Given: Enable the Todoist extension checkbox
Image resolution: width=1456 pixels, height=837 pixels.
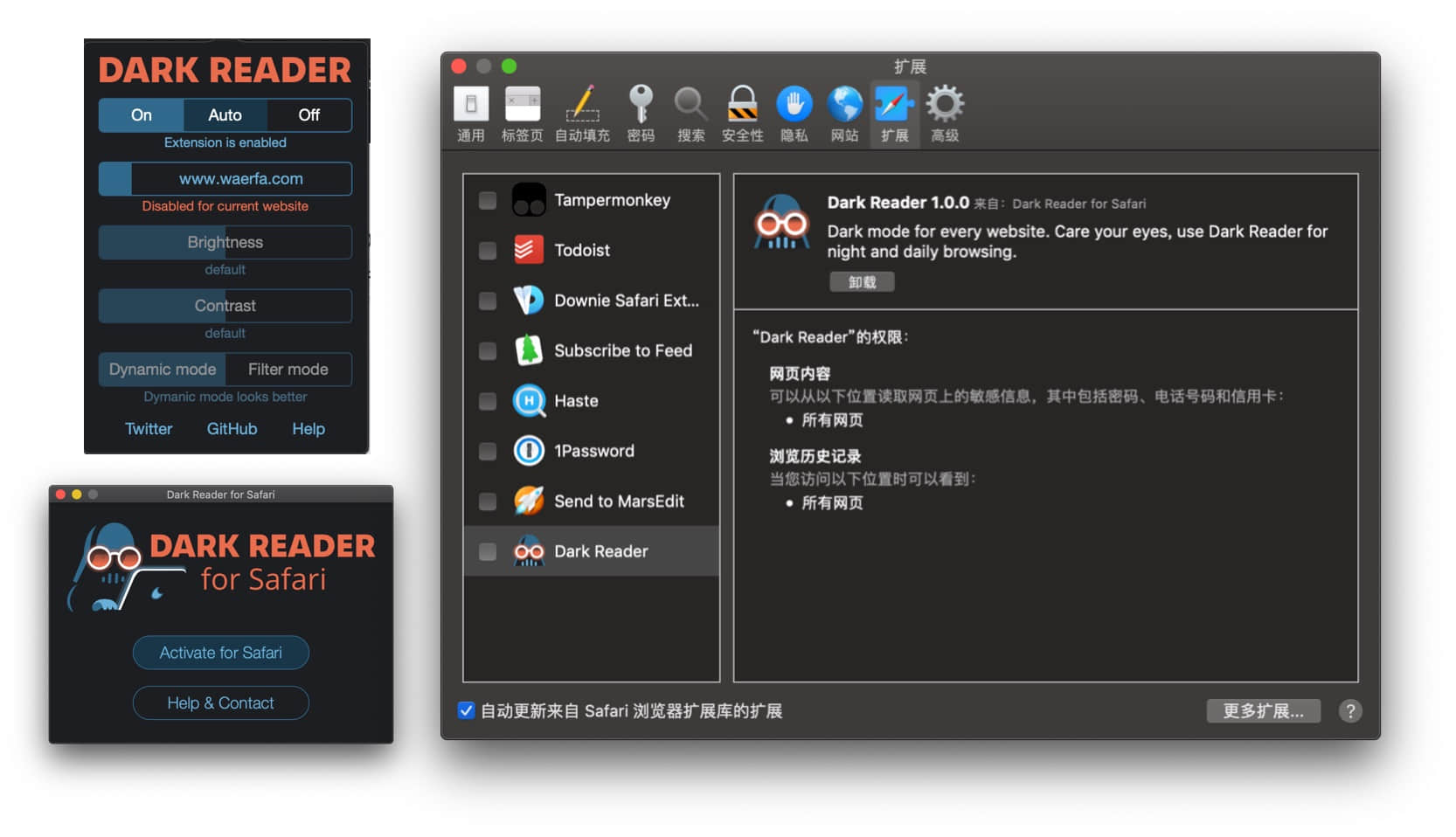Looking at the screenshot, I should click(x=488, y=251).
